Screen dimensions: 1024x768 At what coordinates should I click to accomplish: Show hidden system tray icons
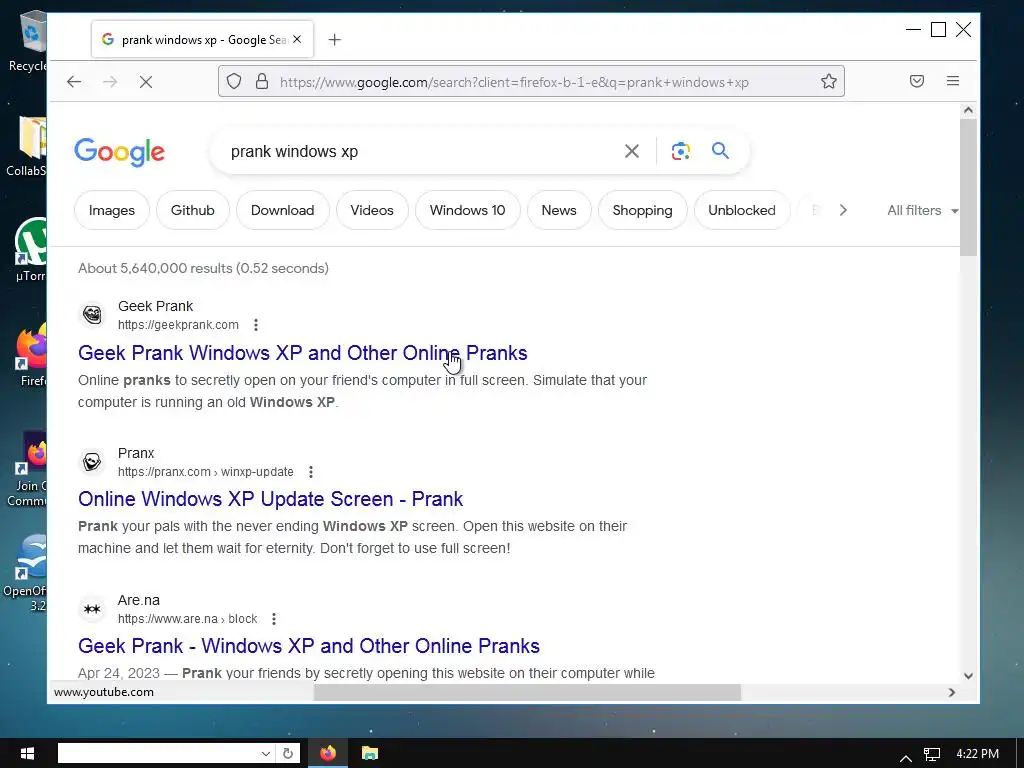click(906, 758)
